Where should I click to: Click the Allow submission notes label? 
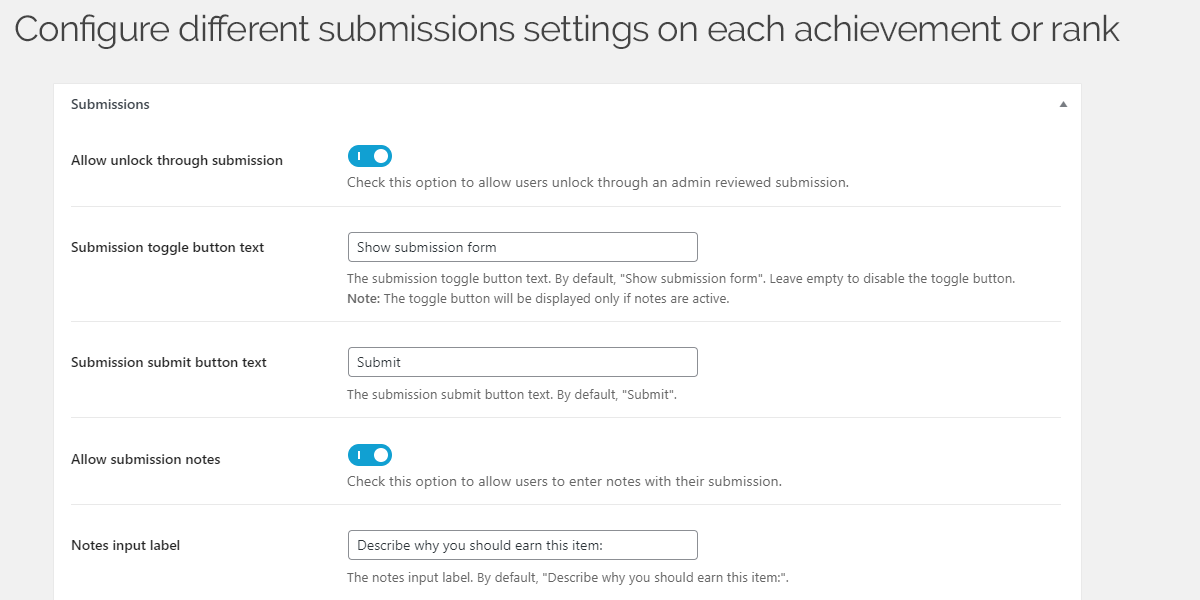[x=146, y=459]
